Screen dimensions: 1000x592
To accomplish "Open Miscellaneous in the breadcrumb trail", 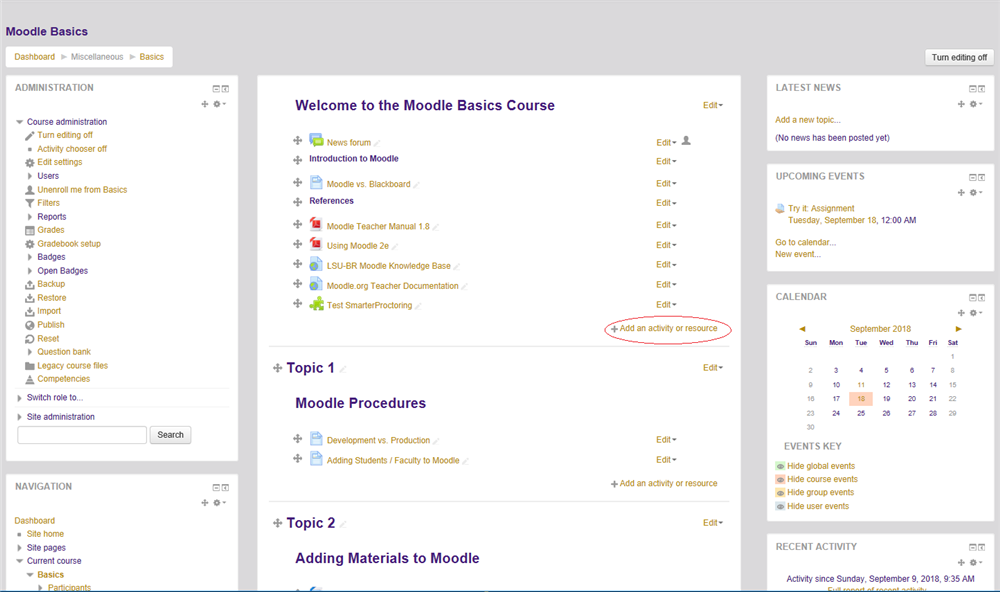I will [x=97, y=57].
